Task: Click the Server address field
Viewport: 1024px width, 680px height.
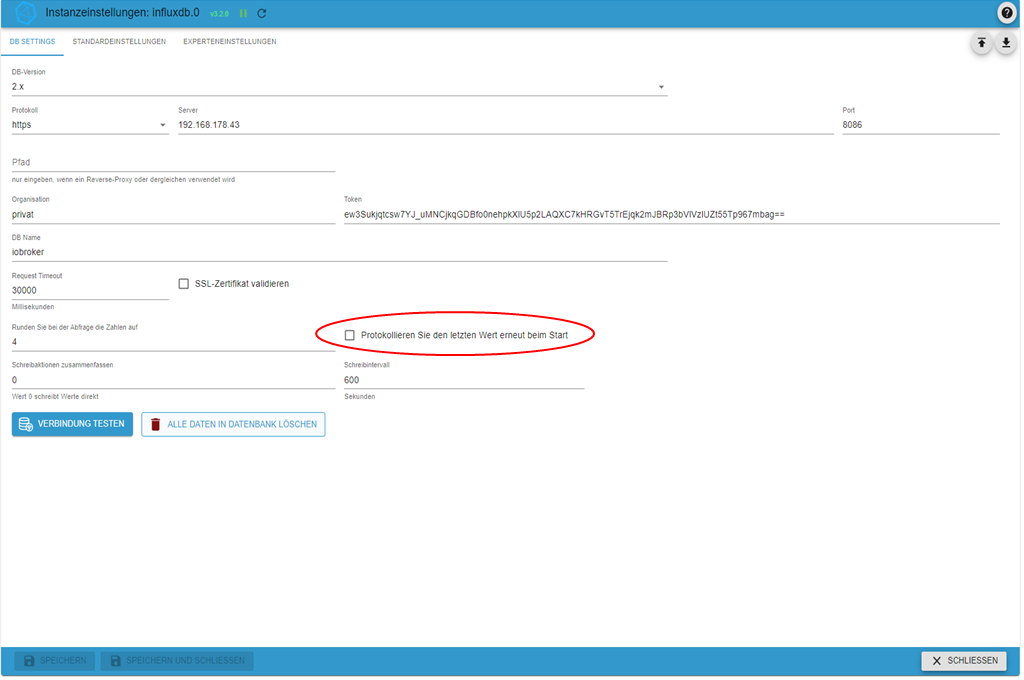Action: [505, 125]
